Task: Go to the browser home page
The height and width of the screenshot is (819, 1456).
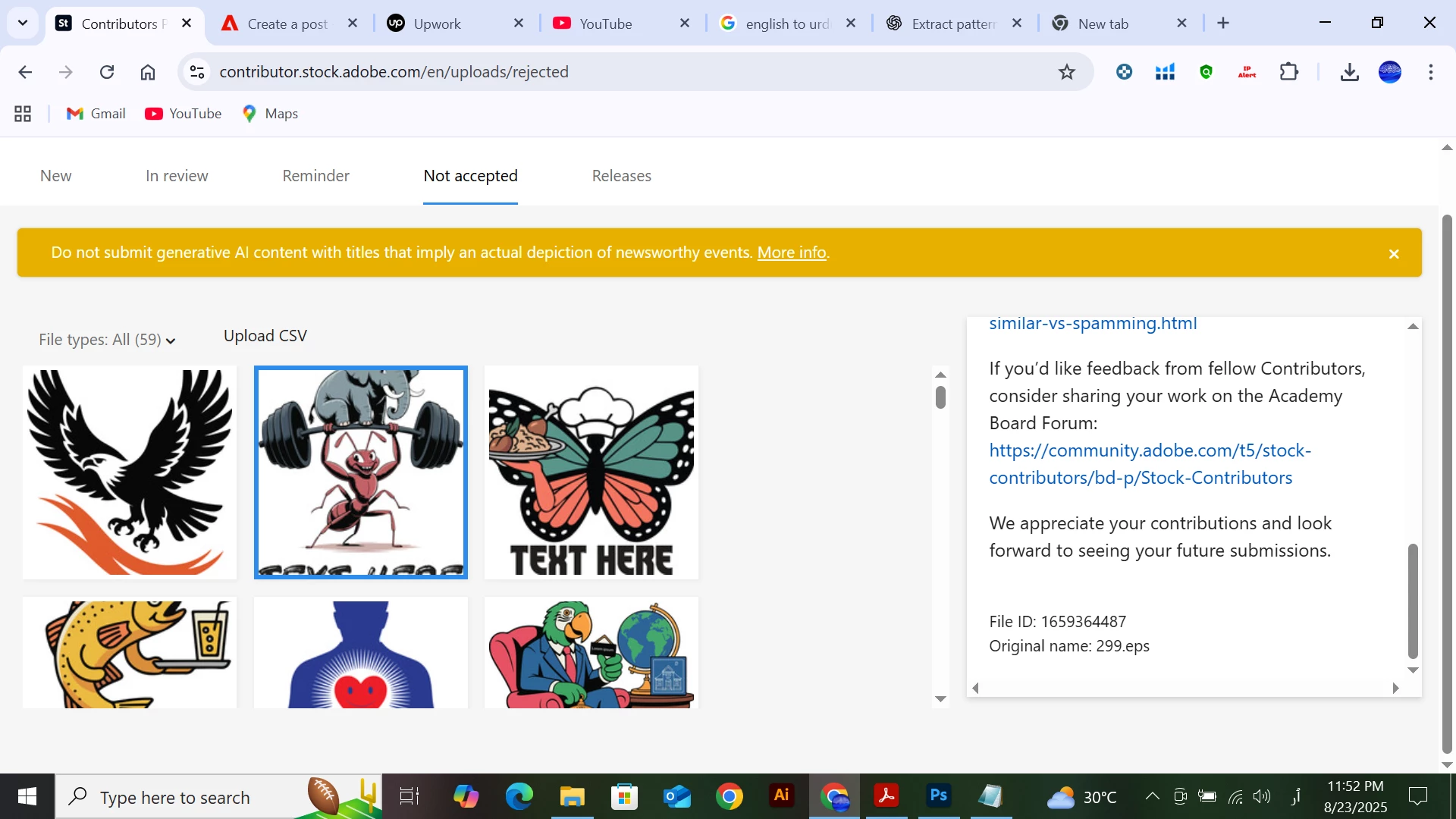Action: tap(148, 72)
